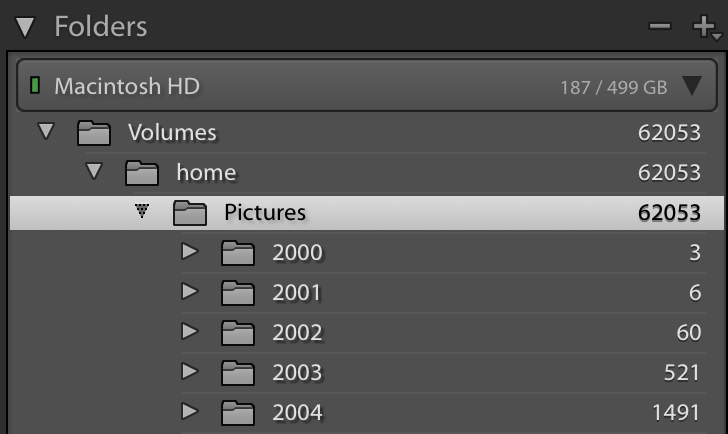Screen dimensions: 728x434
Task: Click the Volumes folder icon
Action: coord(93,132)
